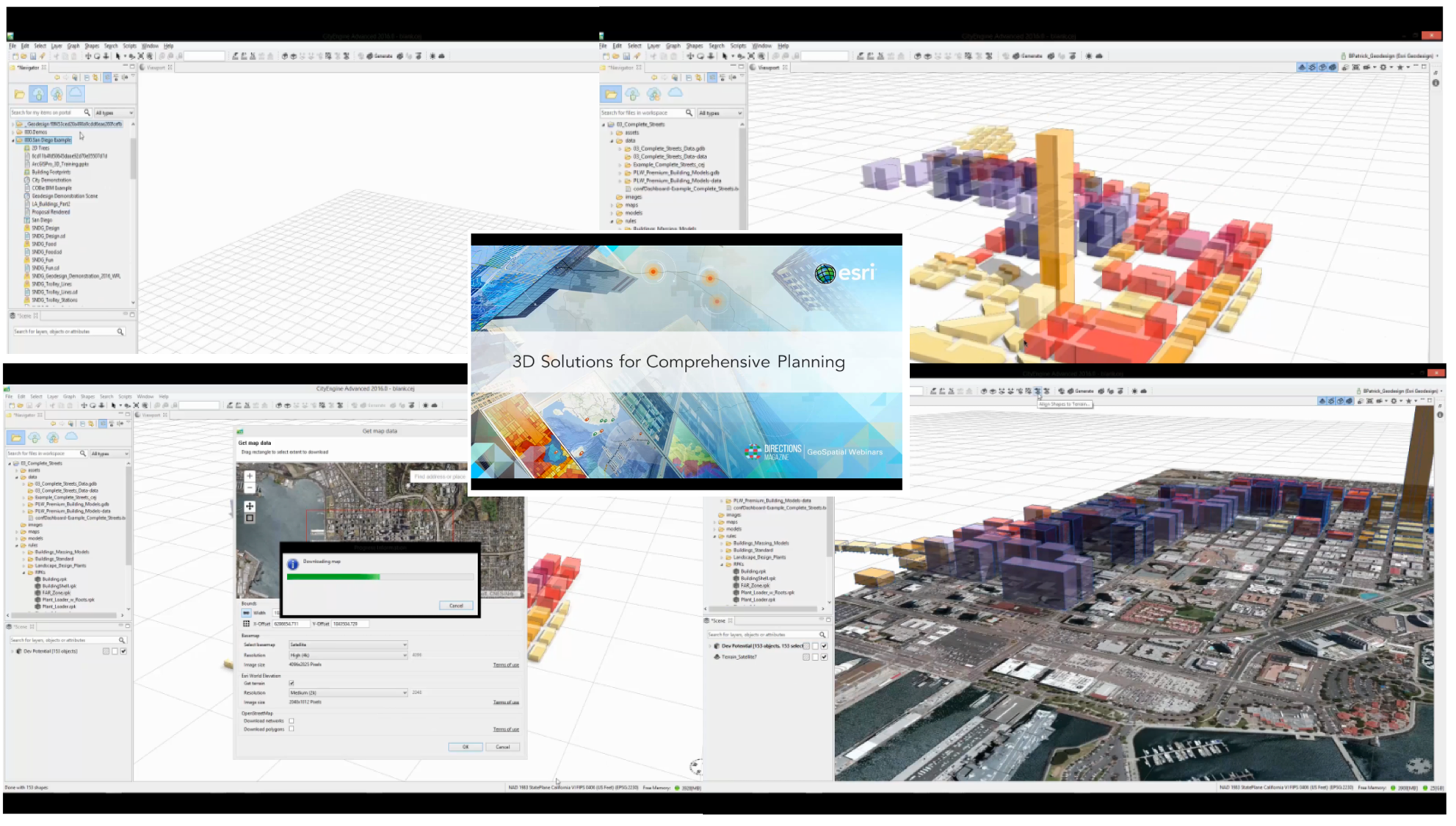This screenshot has width=1456, height=826.
Task: Click workspace folder icon in top-right Navigator
Action: pos(611,94)
